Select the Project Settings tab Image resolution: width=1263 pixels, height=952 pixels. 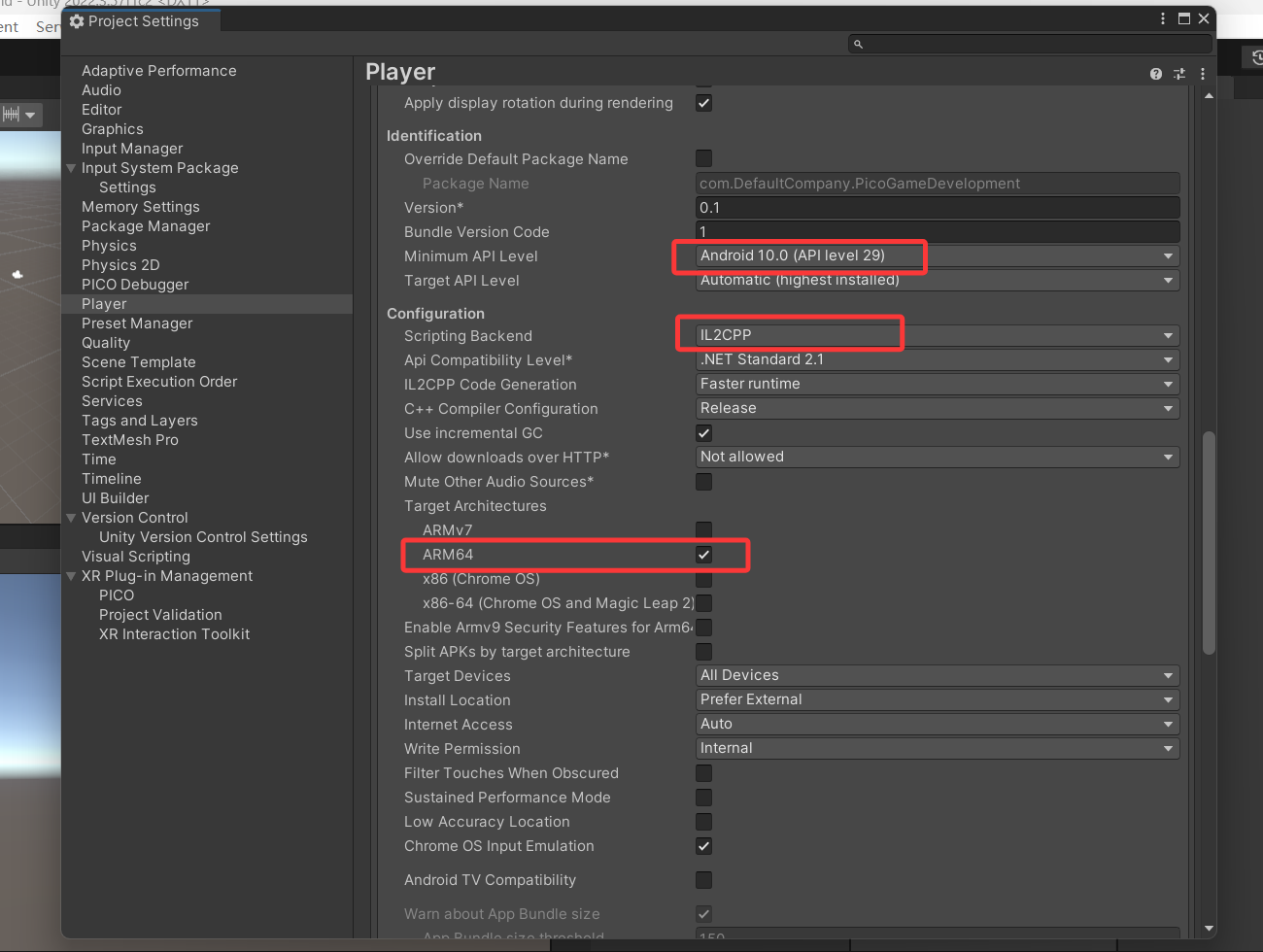coord(141,21)
